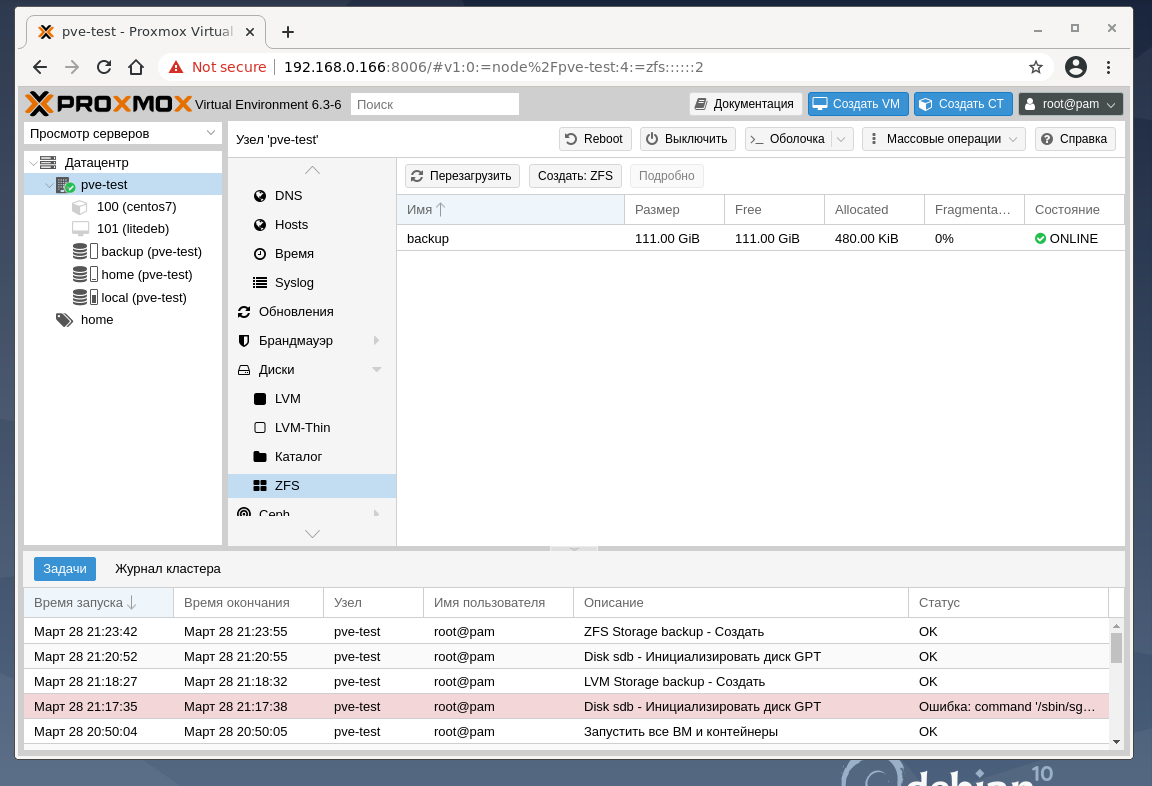Click the DNS globe icon in node menu
Image resolution: width=1152 pixels, height=786 pixels.
(x=260, y=196)
